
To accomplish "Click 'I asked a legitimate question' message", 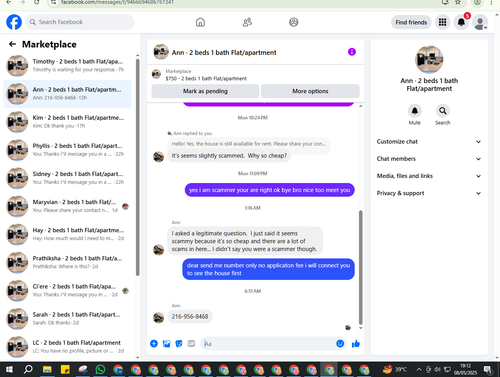I will 245,241.
